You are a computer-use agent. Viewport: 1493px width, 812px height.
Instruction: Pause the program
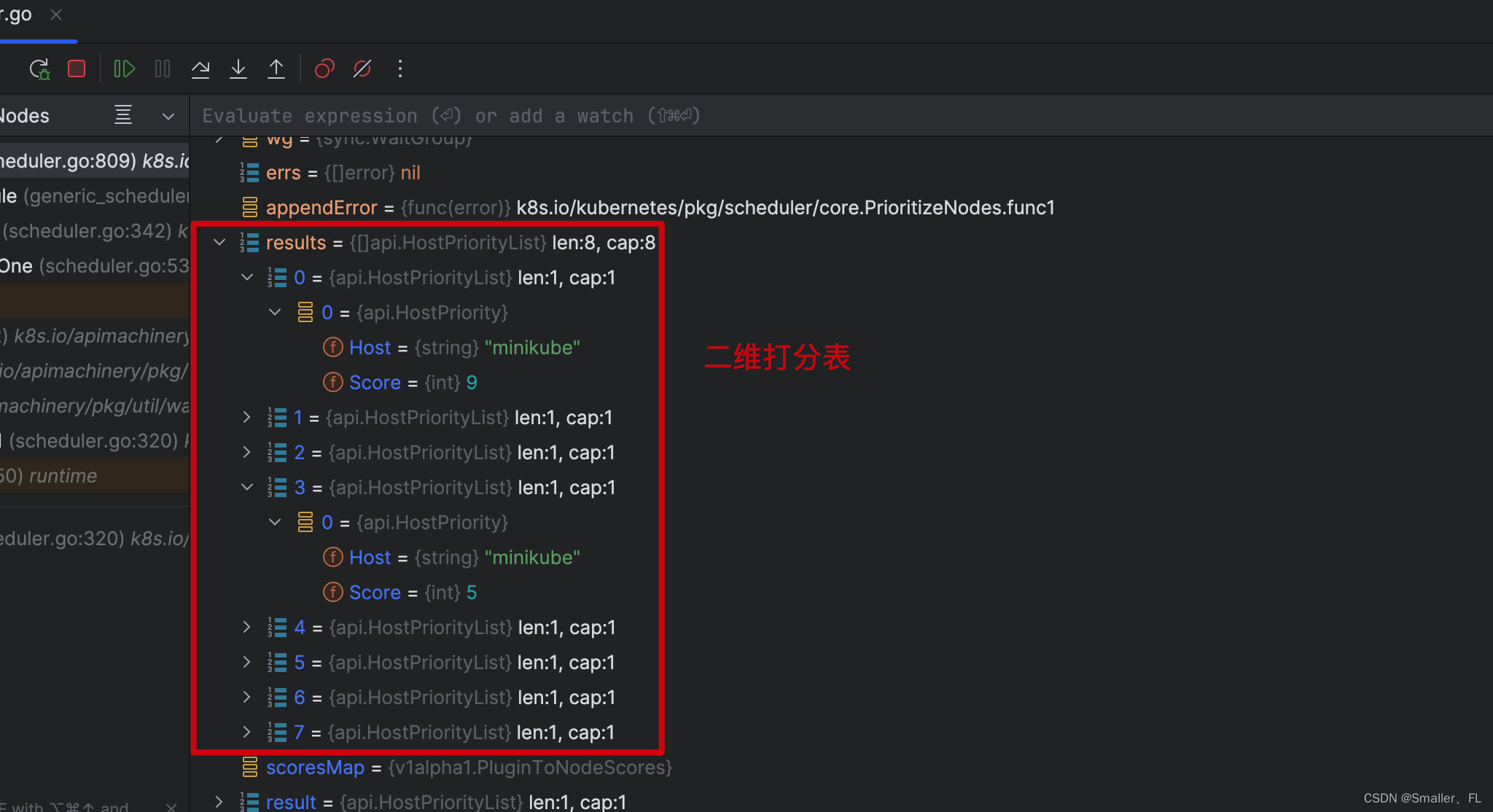pyautogui.click(x=163, y=69)
